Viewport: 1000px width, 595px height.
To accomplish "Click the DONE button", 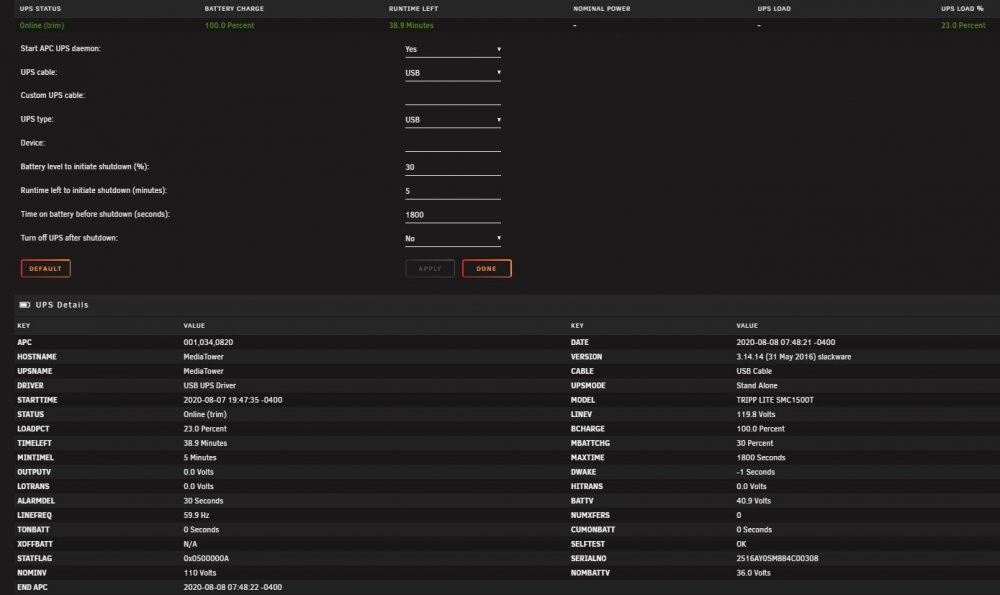I will coord(487,268).
